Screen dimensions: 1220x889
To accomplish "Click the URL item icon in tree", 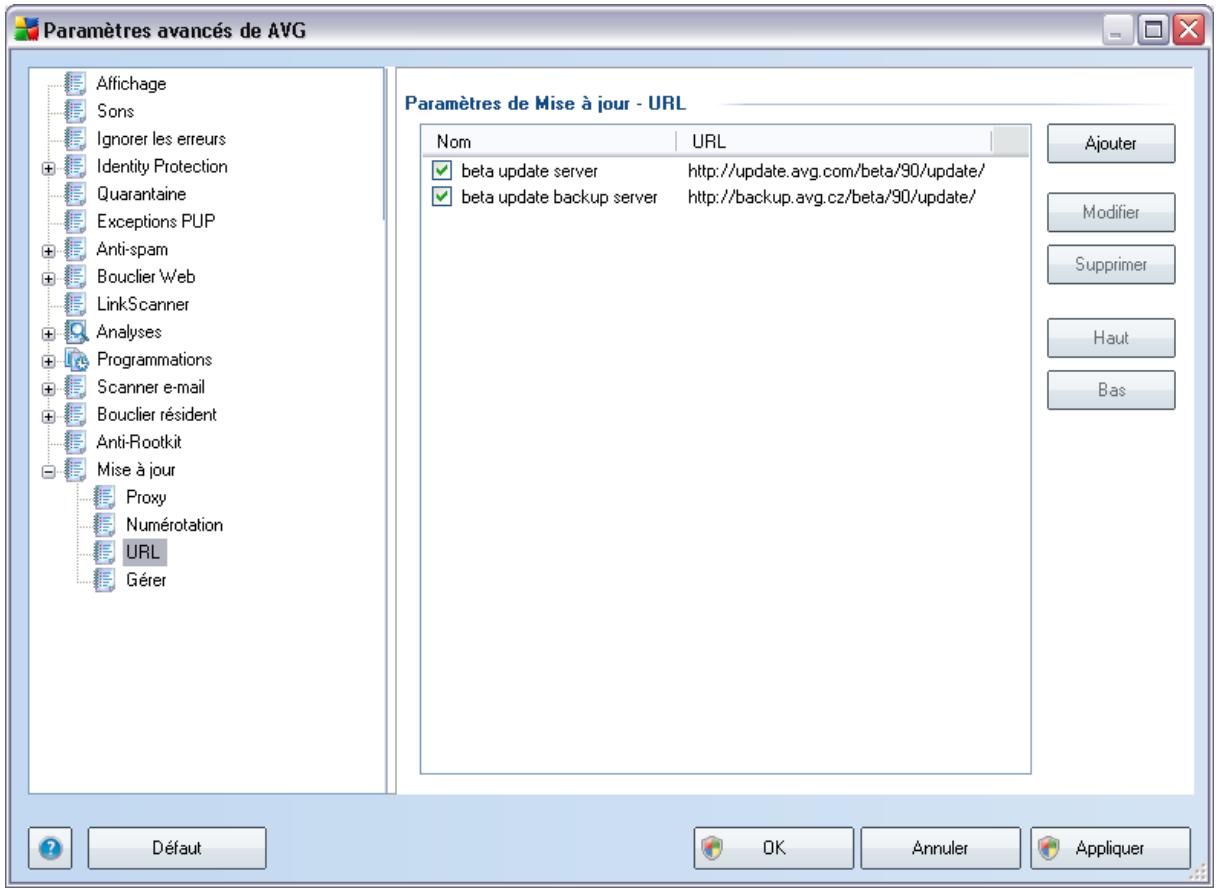I will (106, 551).
